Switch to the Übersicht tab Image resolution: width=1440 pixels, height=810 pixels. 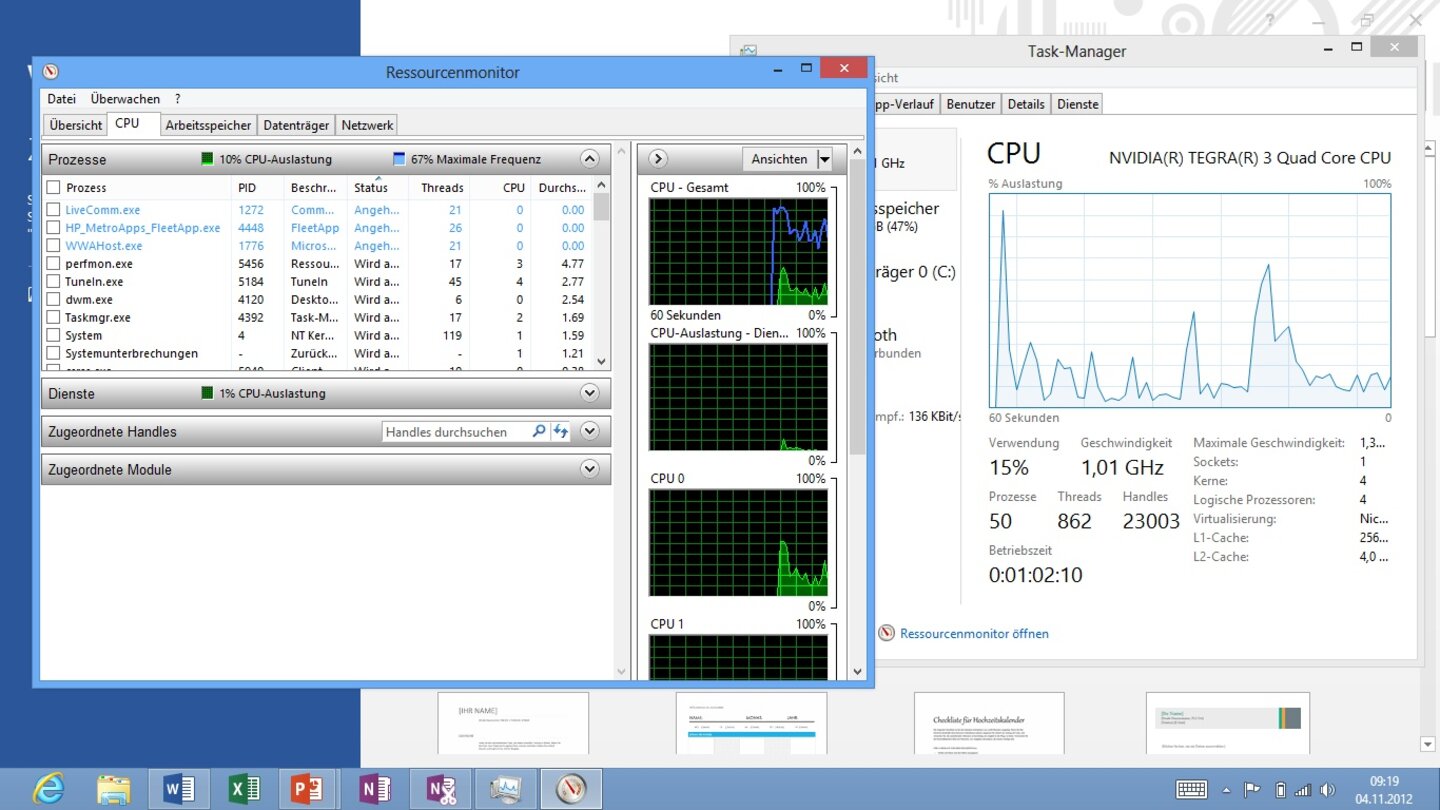[76, 125]
